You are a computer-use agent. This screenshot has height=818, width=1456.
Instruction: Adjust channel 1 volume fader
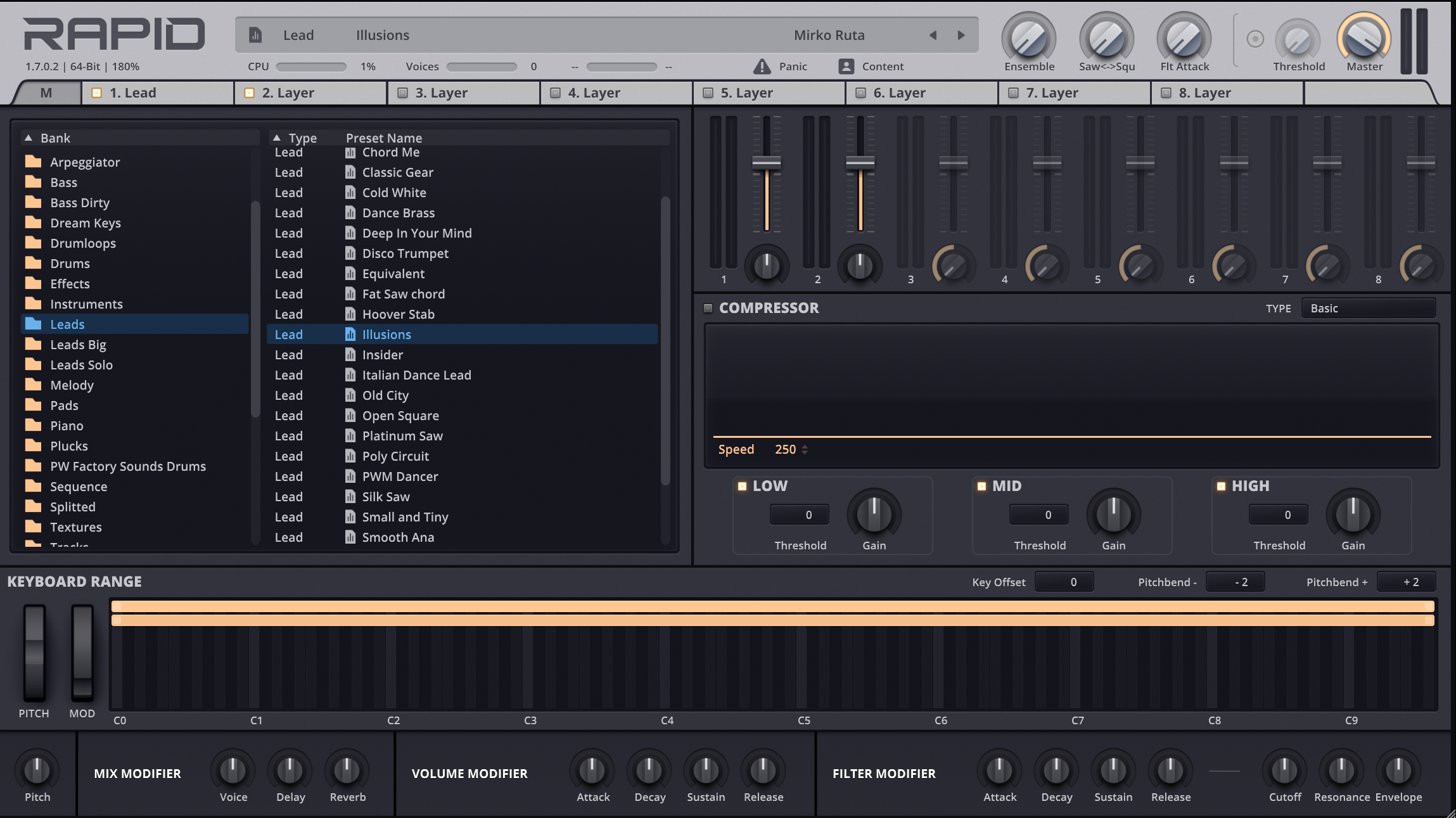point(767,162)
